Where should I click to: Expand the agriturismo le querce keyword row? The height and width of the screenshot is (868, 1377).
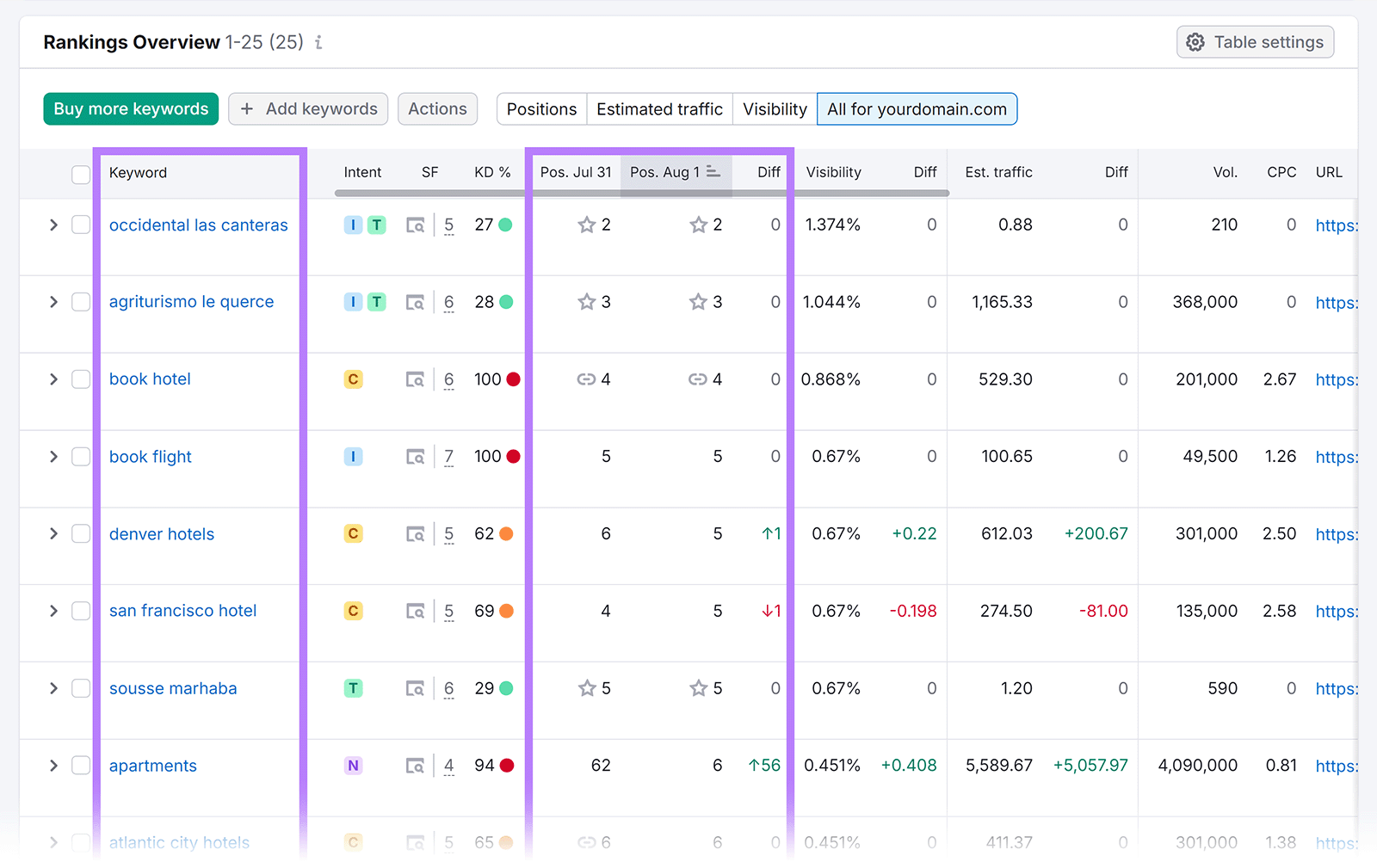(52, 301)
